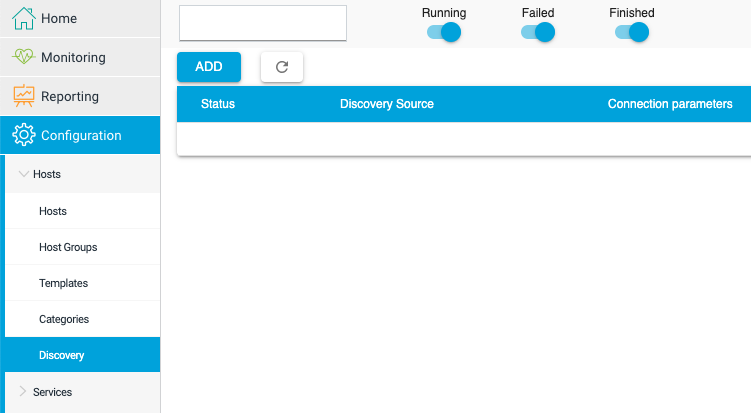Viewport: 751px width, 413px height.
Task: Toggle the Failed filter switch
Action: (x=538, y=33)
